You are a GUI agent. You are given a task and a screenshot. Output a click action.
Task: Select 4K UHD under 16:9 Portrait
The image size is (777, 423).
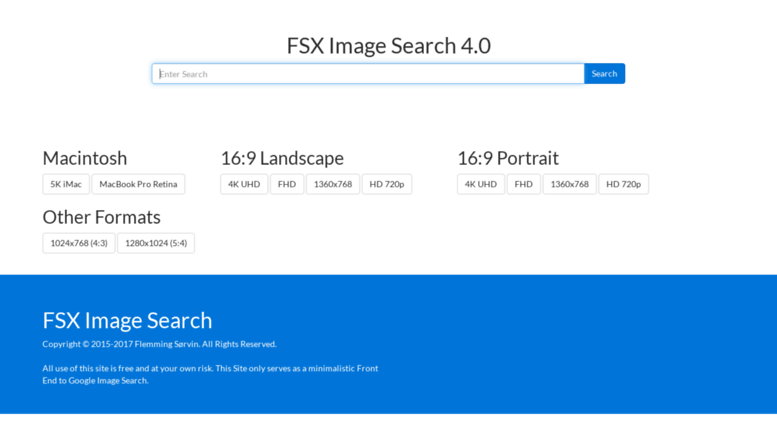(x=481, y=184)
